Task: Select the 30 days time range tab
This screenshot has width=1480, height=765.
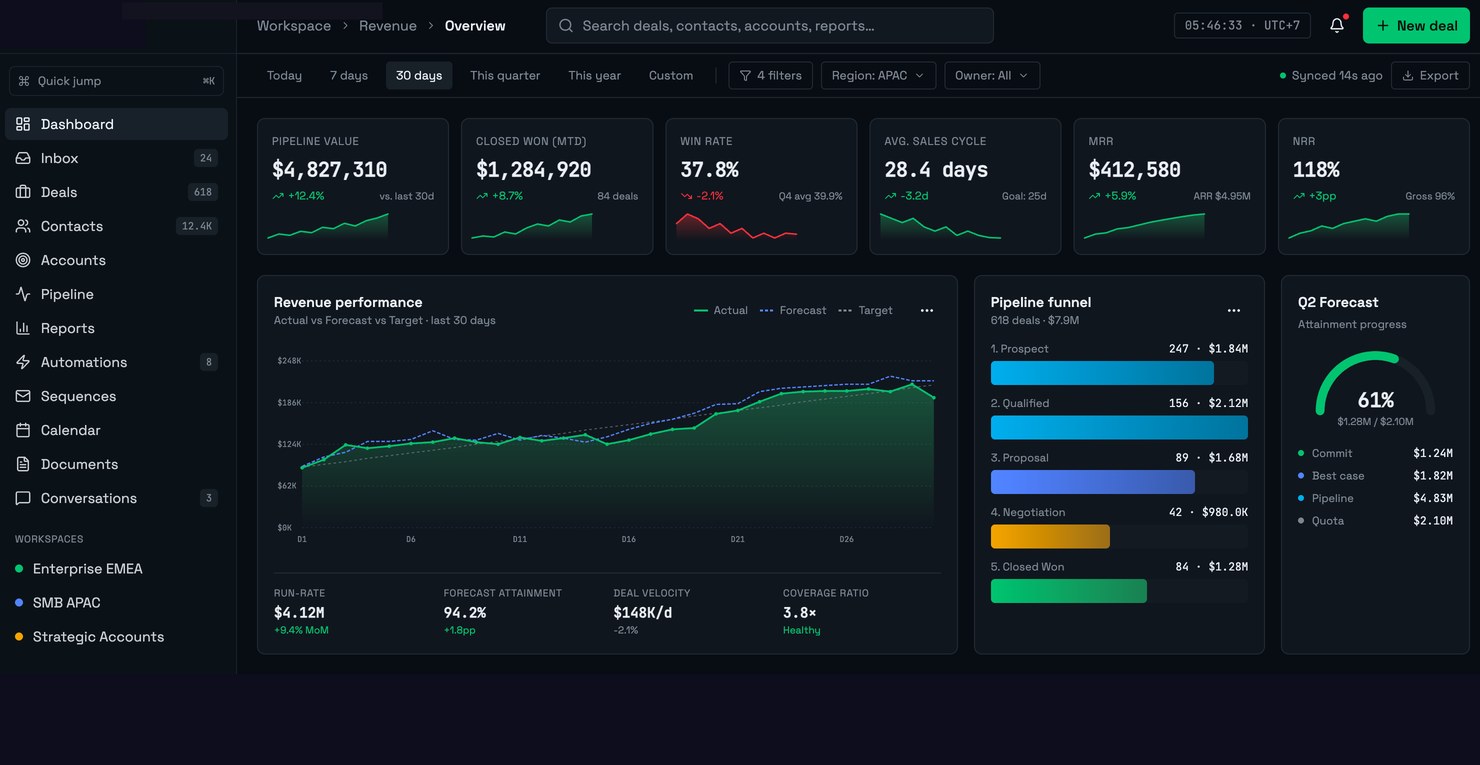Action: [419, 76]
